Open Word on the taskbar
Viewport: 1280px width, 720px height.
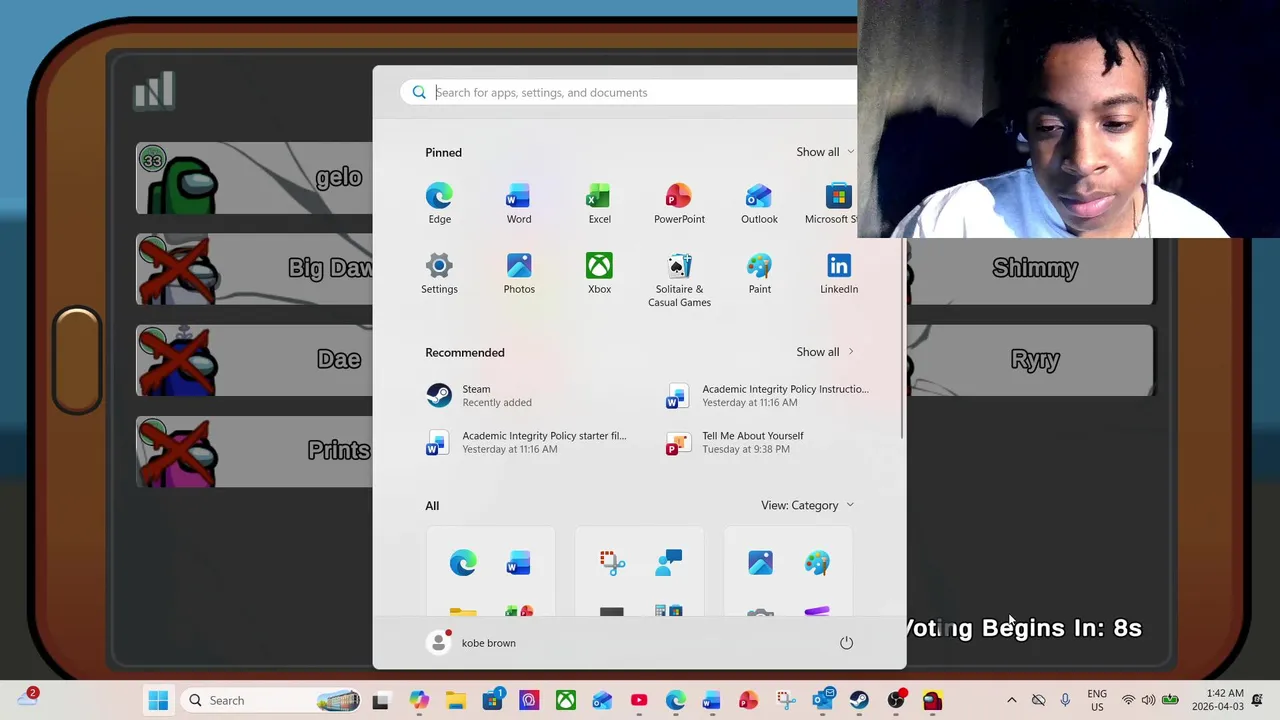click(711, 700)
